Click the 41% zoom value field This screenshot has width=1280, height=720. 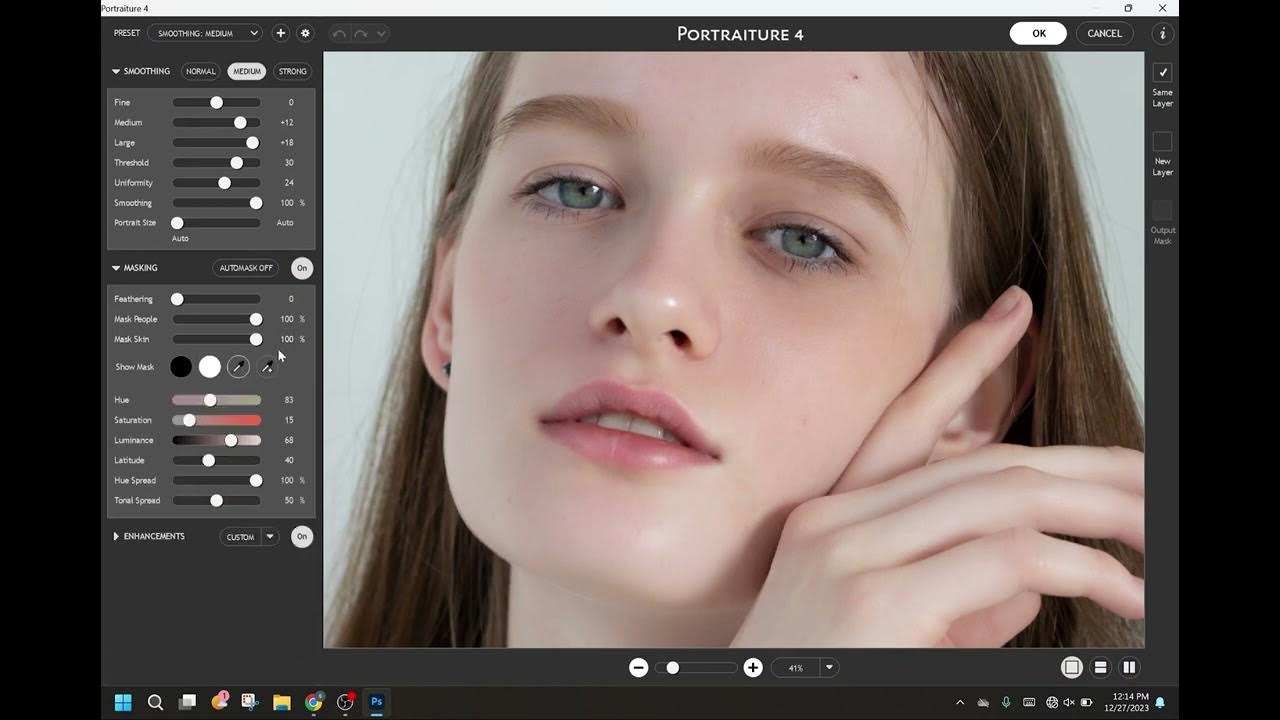pyautogui.click(x=796, y=668)
